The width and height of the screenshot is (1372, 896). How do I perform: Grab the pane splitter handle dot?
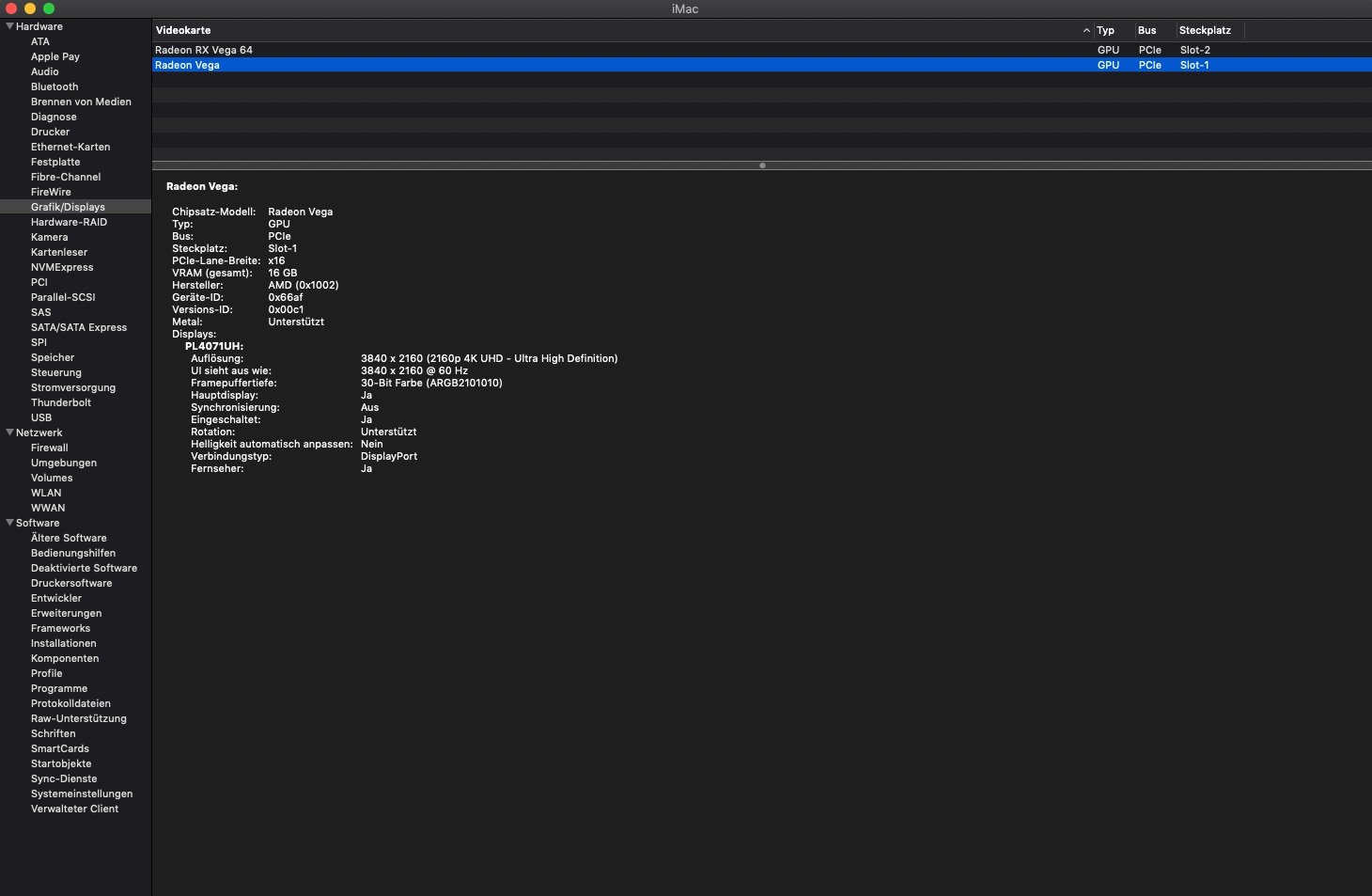point(762,165)
